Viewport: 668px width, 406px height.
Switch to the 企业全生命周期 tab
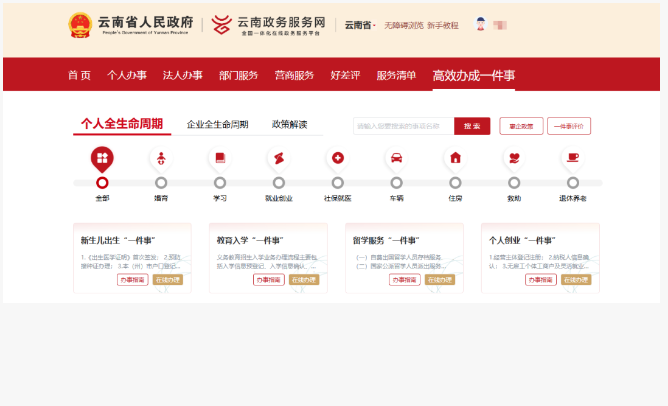(x=217, y=124)
